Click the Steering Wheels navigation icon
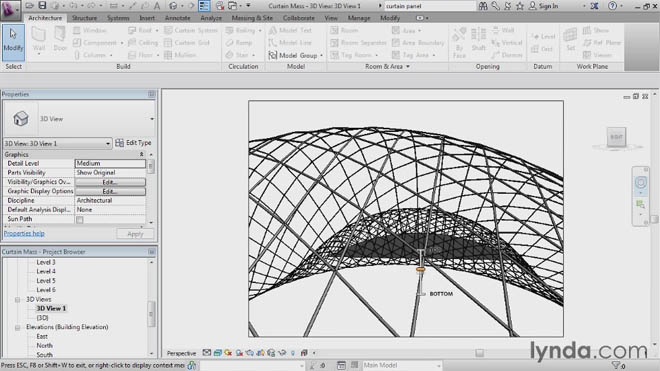Screen dimensions: 660x371 click(641, 182)
